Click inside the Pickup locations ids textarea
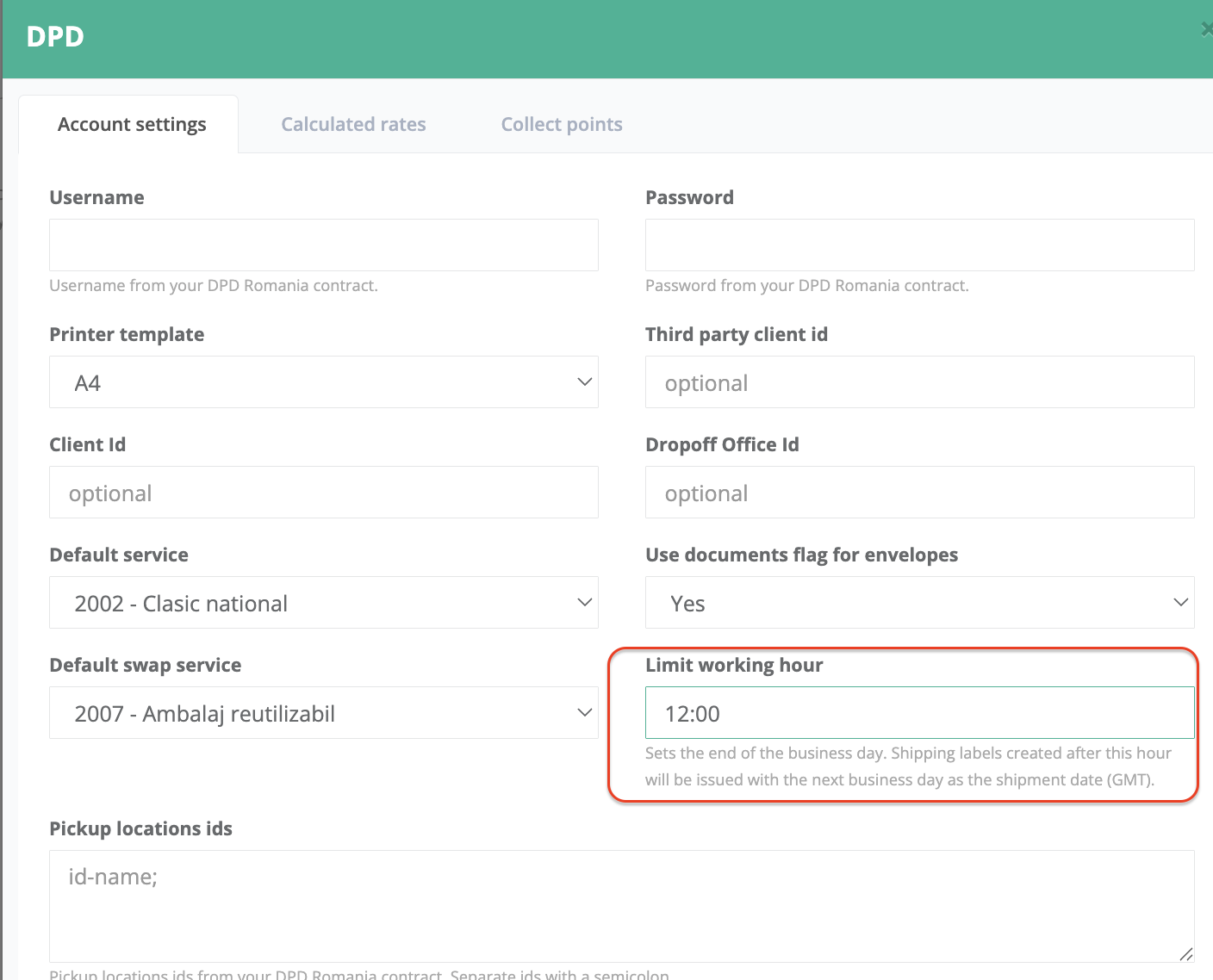Viewport: 1213px width, 980px height. pos(620,906)
